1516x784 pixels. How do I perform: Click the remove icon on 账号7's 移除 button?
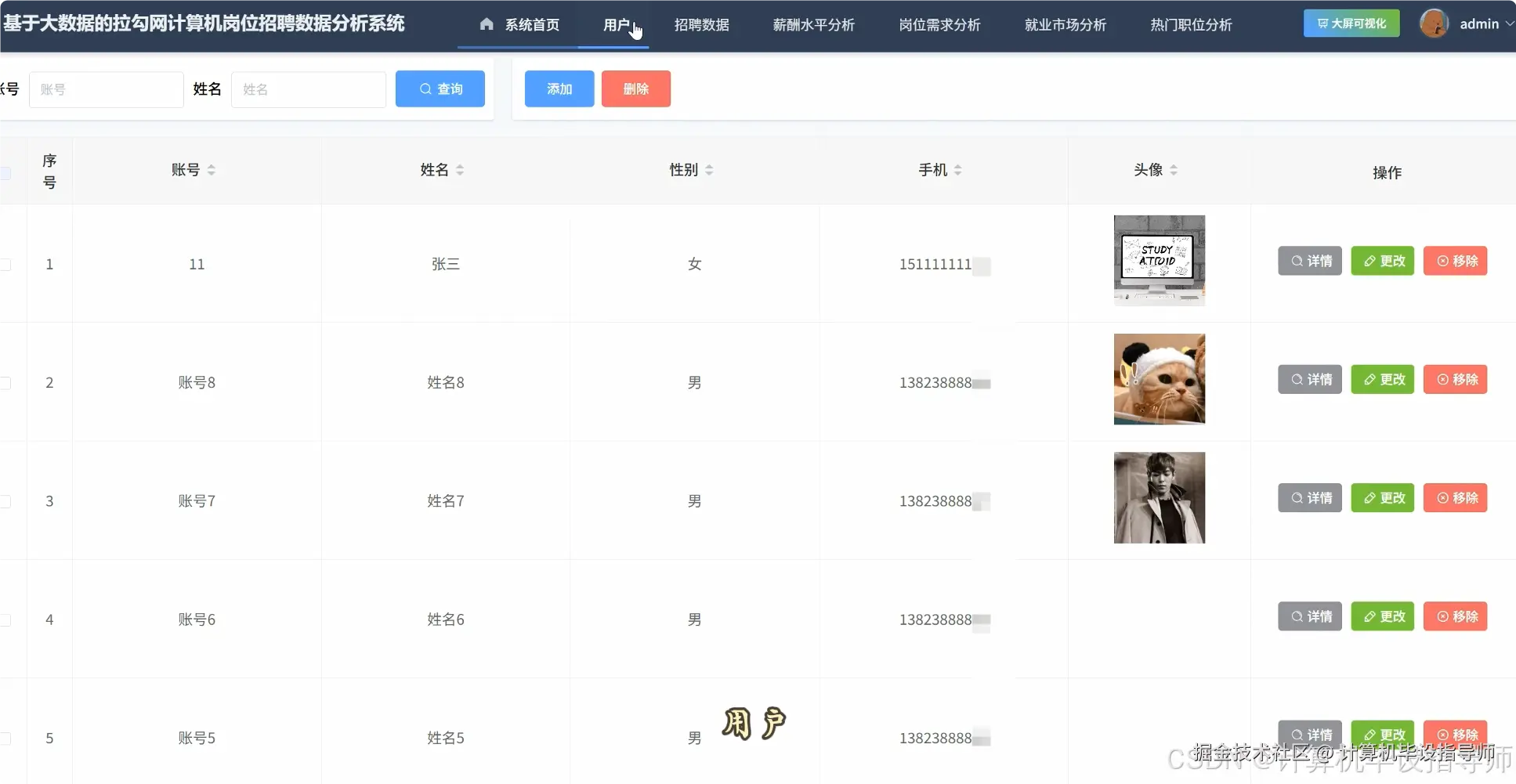[1442, 497]
